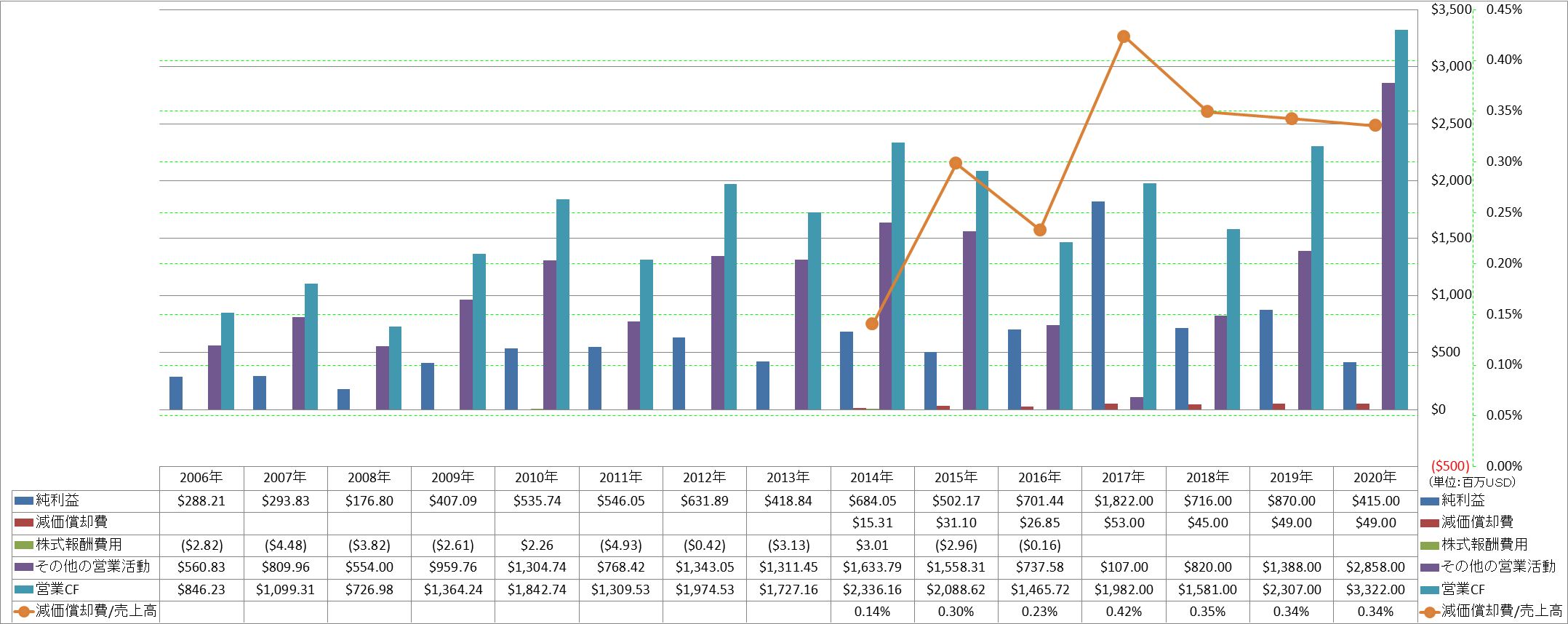Select 営業CF value $3,322.00
The height and width of the screenshot is (624, 1568).
pos(1375,590)
